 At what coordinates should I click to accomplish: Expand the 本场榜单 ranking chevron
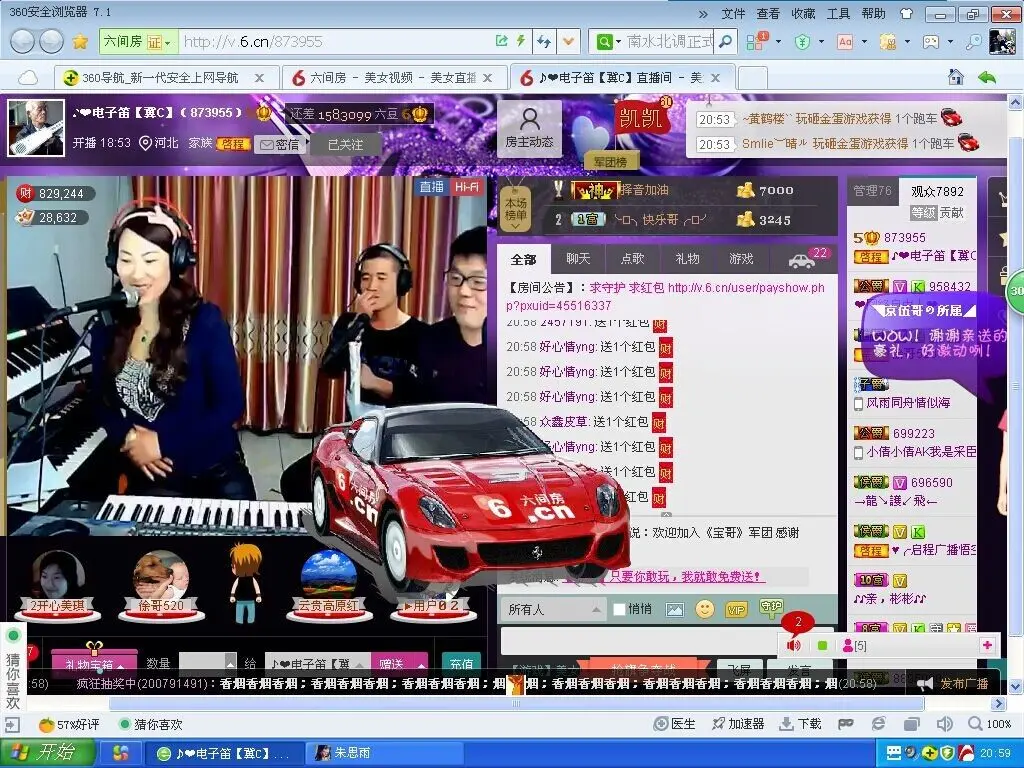(516, 227)
